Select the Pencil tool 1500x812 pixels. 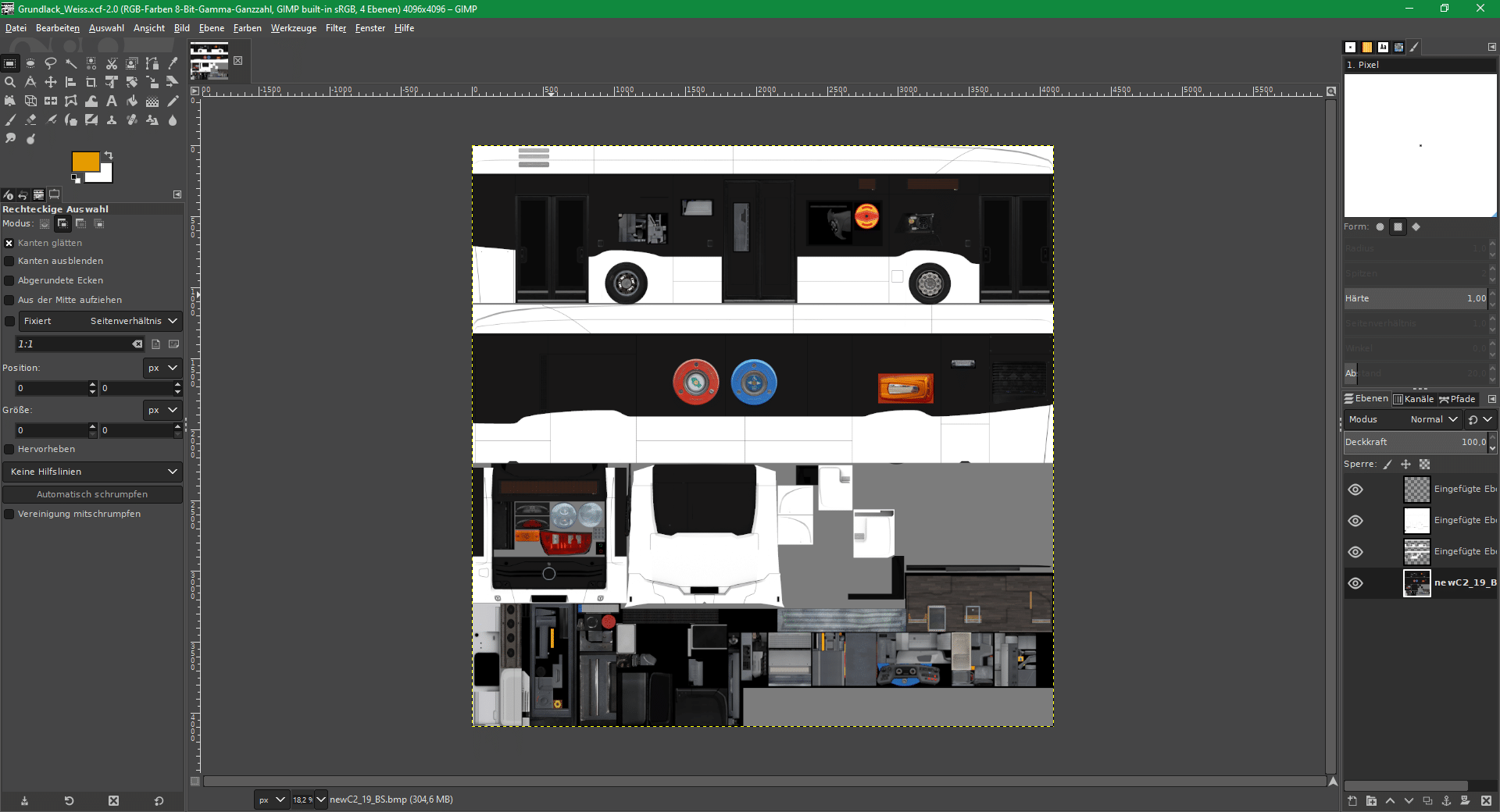pyautogui.click(x=173, y=101)
